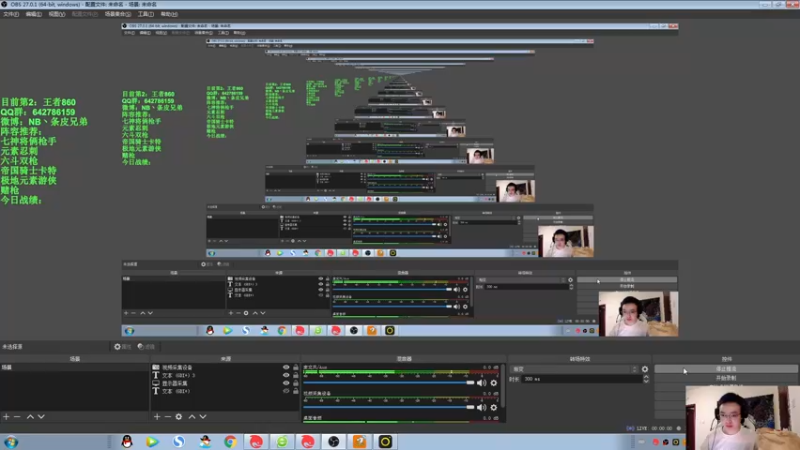Select the 场景 entry in scenes list
Viewport: 800px width, 450px height.
coord(74,367)
